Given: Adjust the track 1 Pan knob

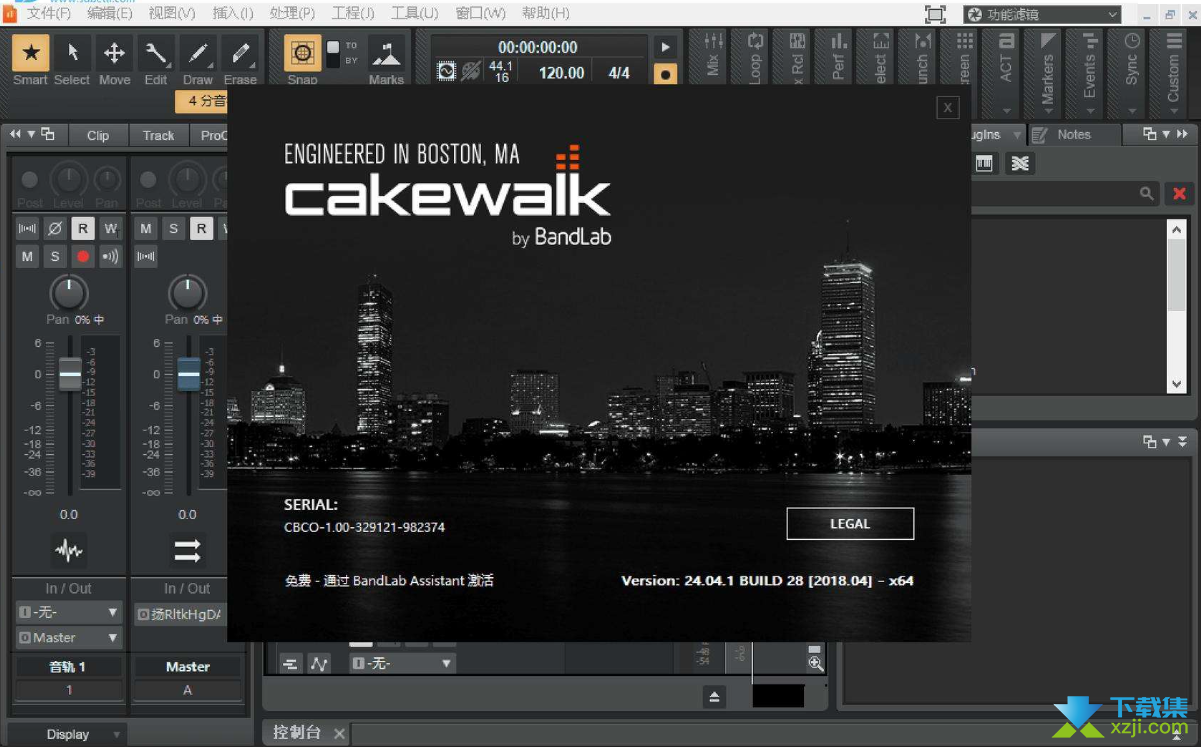Looking at the screenshot, I should (x=68, y=293).
